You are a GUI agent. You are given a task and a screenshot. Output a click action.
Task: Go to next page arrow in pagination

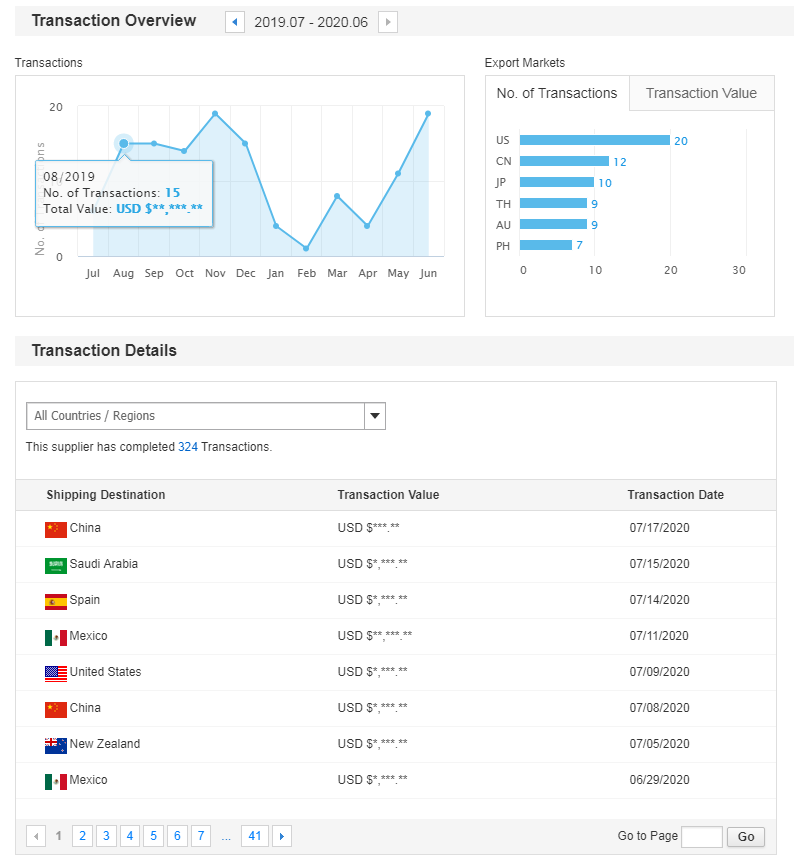(x=282, y=836)
